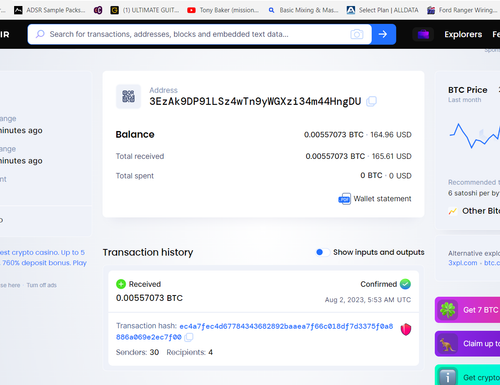The image size is (500, 385).
Task: Click the Get 7 BTC ad banner
Action: click(x=467, y=310)
